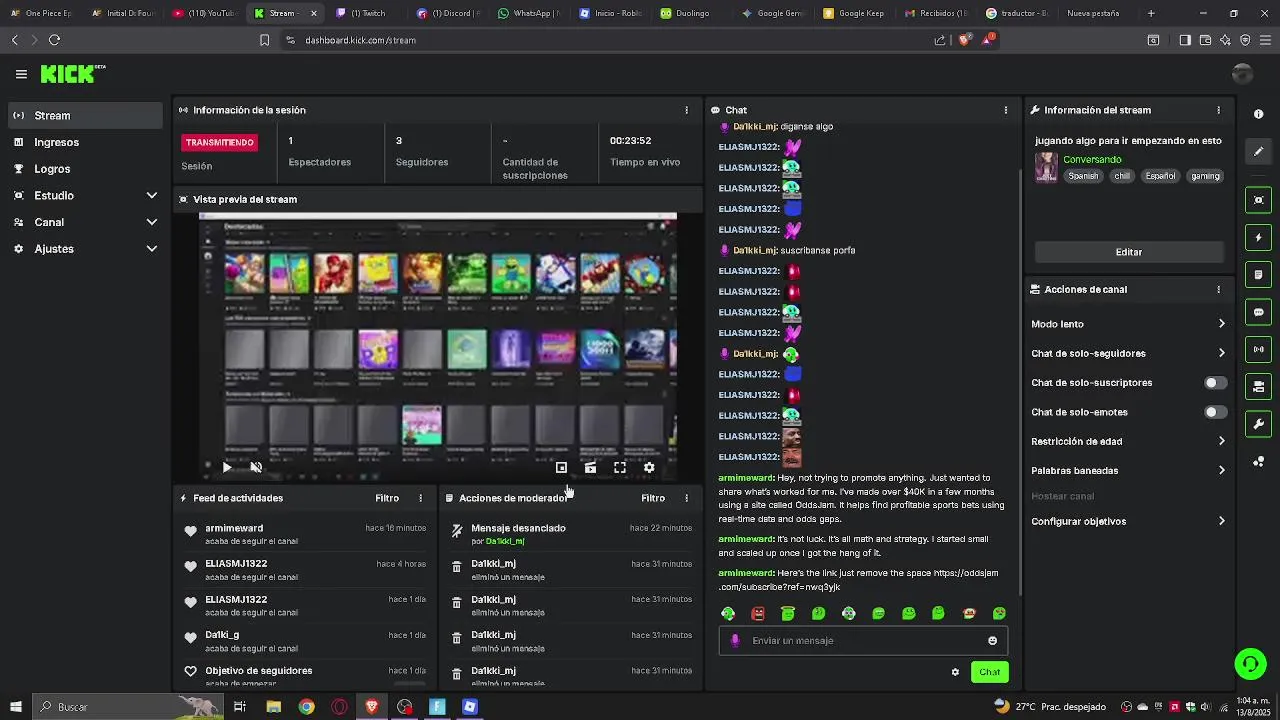
Task: Click the Conversando category link
Action: [x=1092, y=160]
